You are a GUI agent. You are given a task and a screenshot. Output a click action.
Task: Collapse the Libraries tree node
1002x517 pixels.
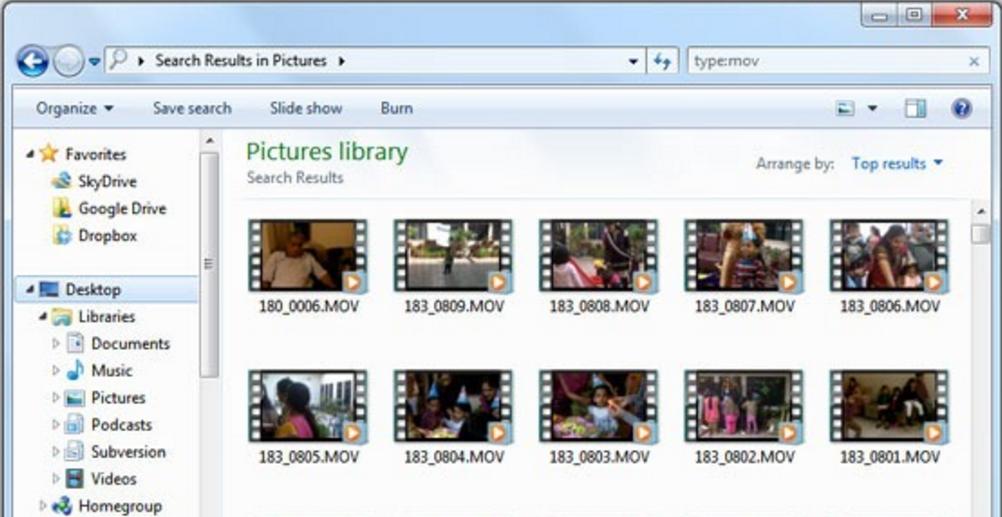point(43,316)
